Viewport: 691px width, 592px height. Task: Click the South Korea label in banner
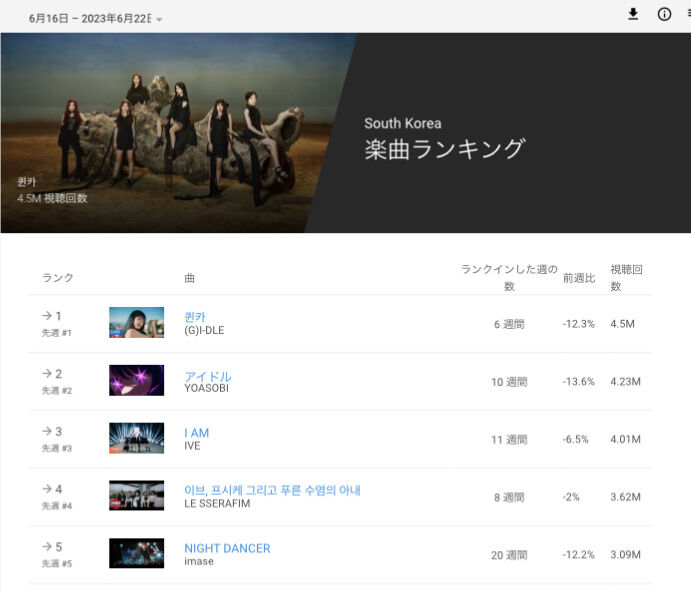(402, 123)
